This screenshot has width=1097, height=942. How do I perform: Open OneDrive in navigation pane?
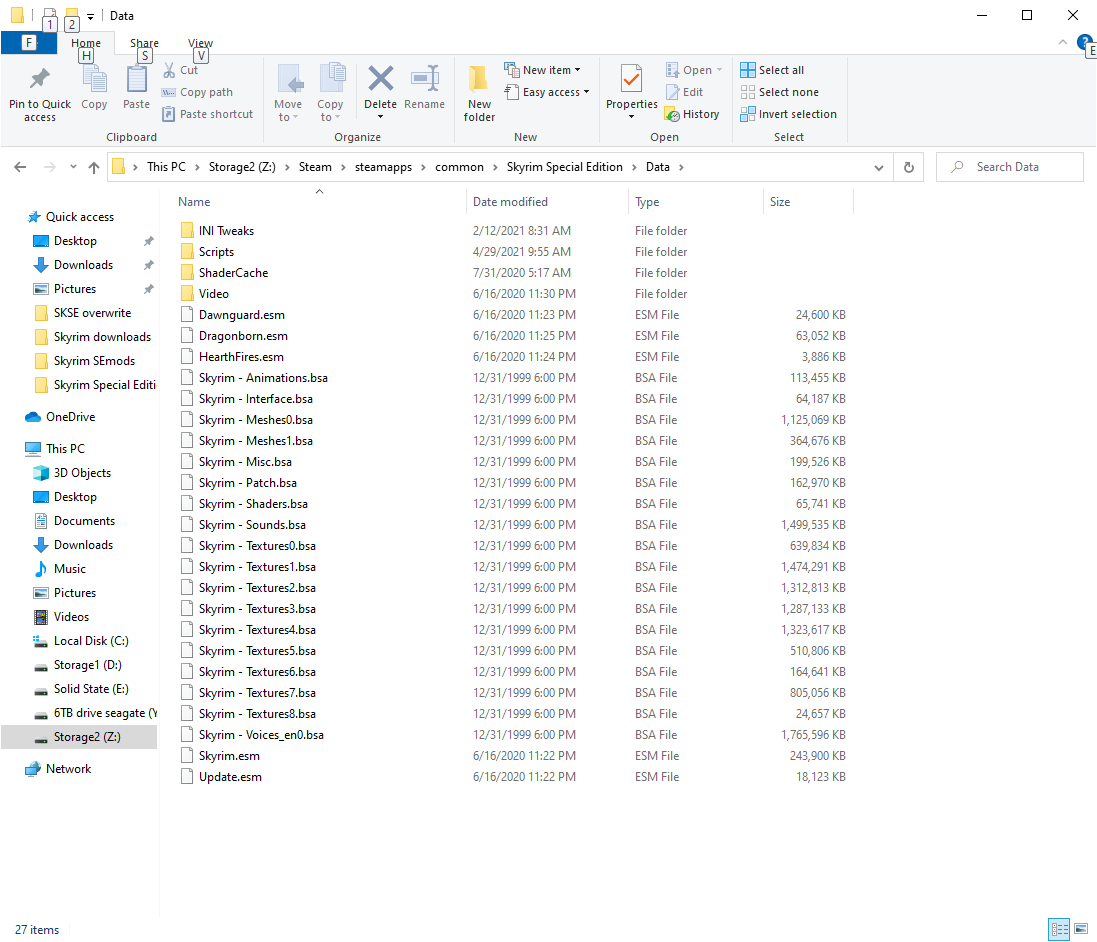60,417
